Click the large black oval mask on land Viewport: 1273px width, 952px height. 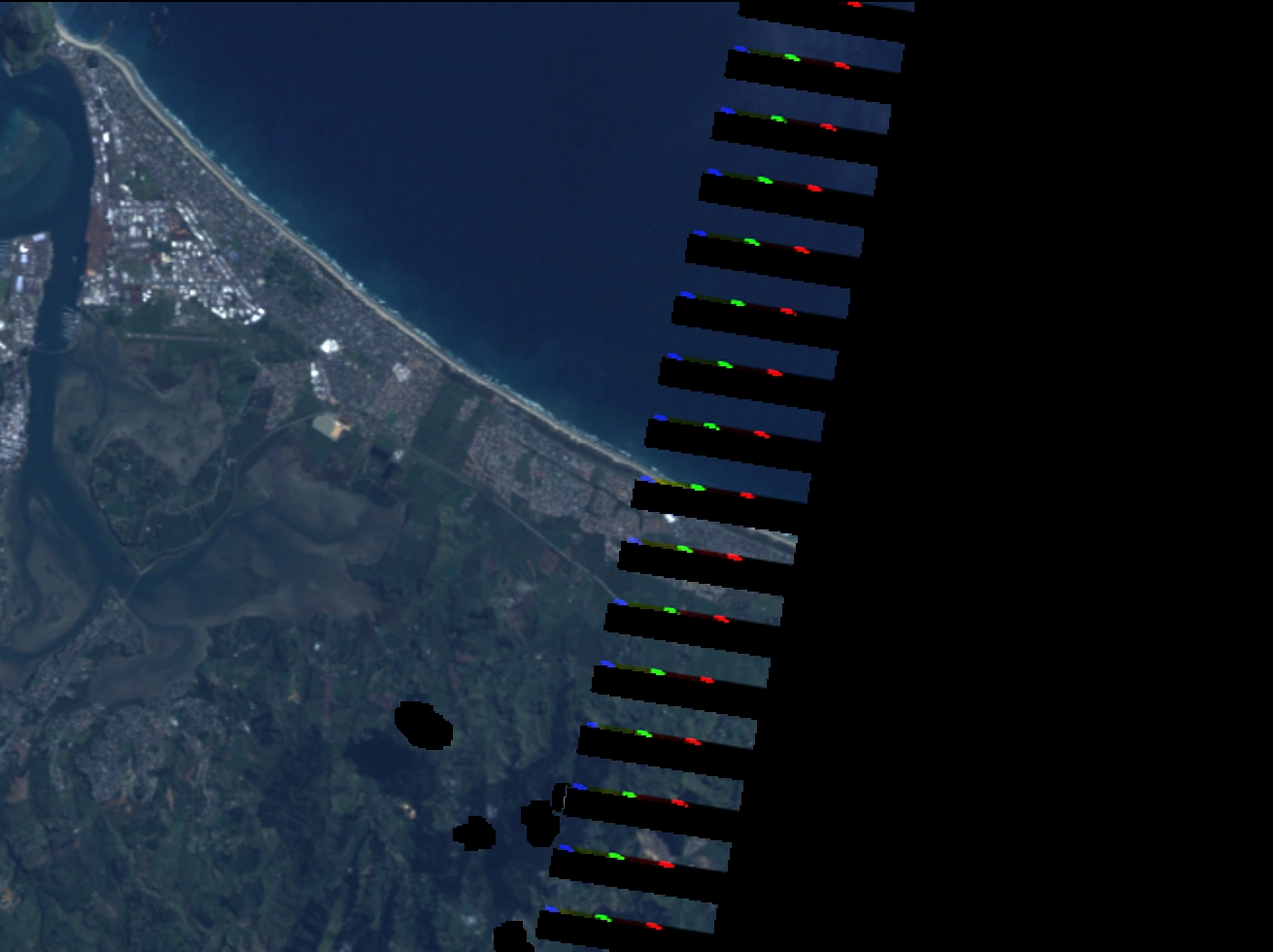425,725
